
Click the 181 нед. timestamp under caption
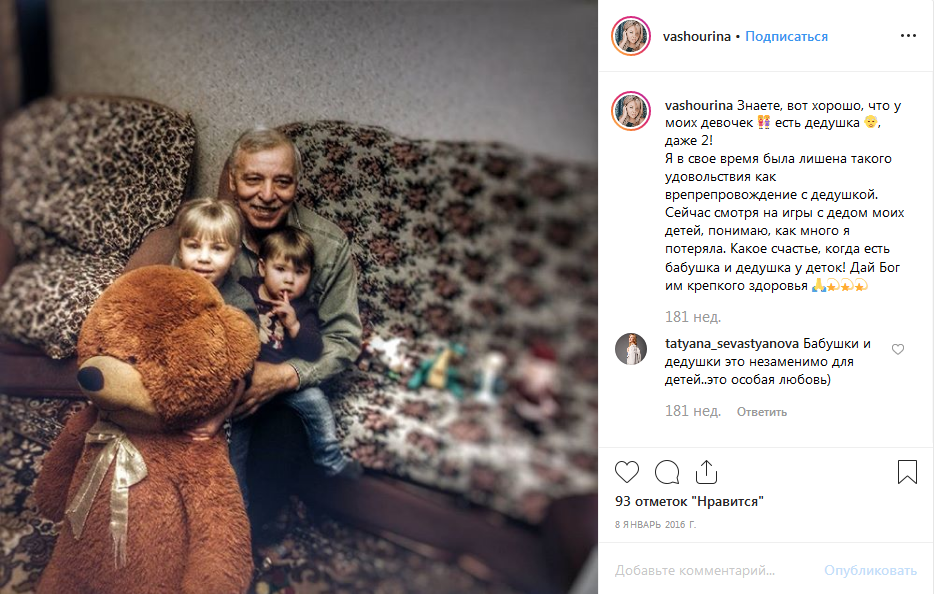(693, 317)
